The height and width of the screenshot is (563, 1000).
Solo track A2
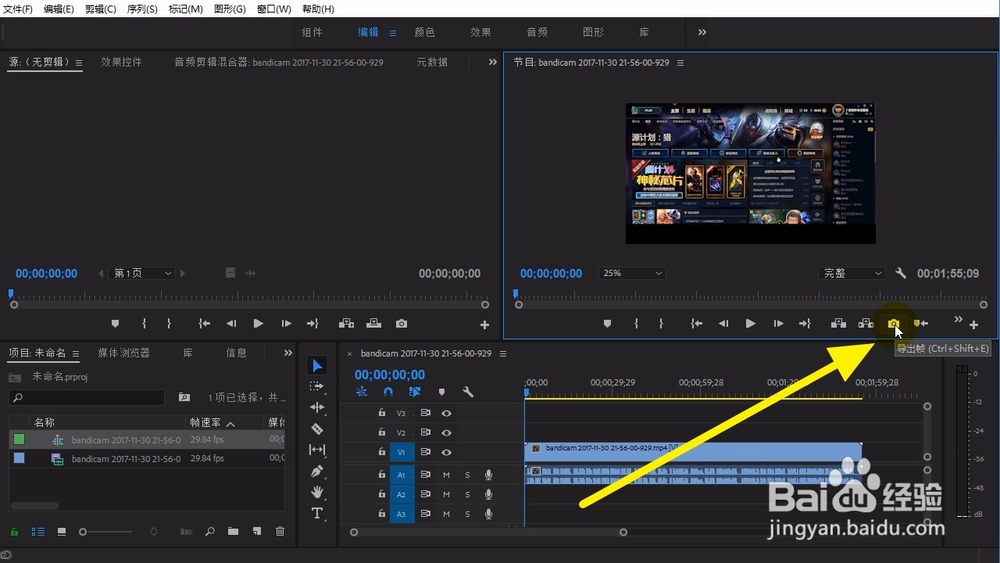point(467,494)
